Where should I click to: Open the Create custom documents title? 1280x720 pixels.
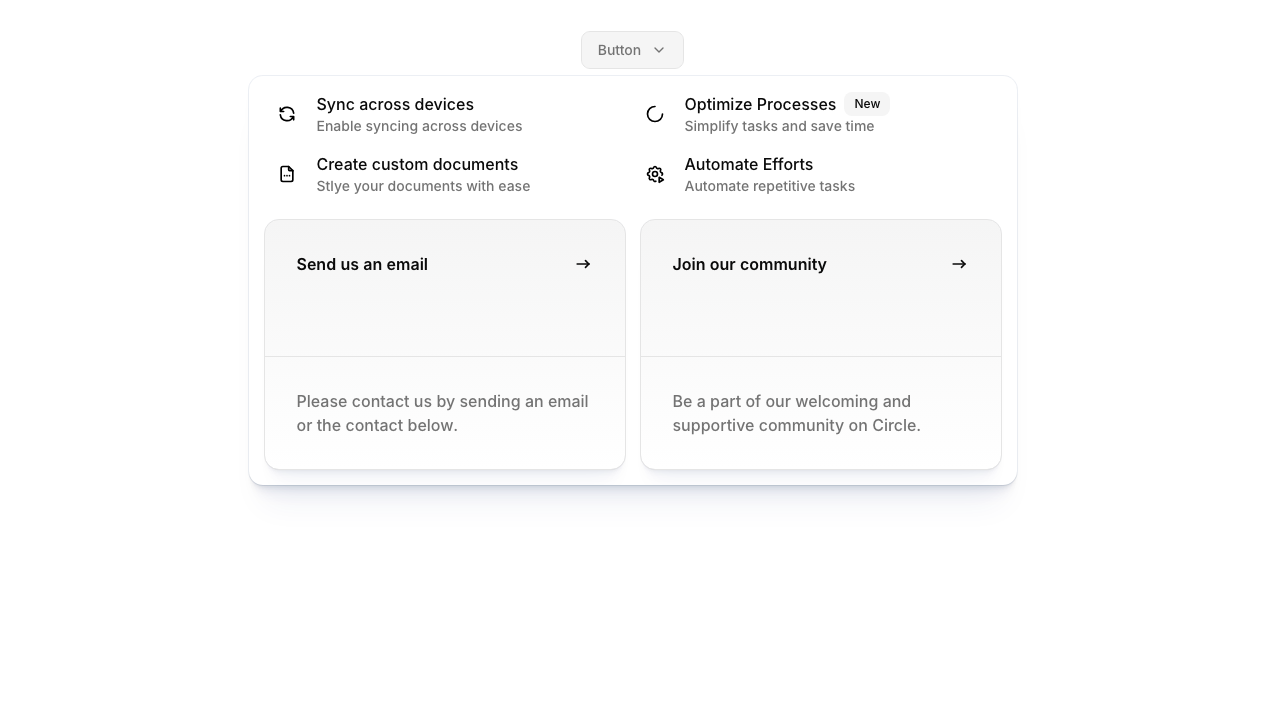click(x=417, y=164)
